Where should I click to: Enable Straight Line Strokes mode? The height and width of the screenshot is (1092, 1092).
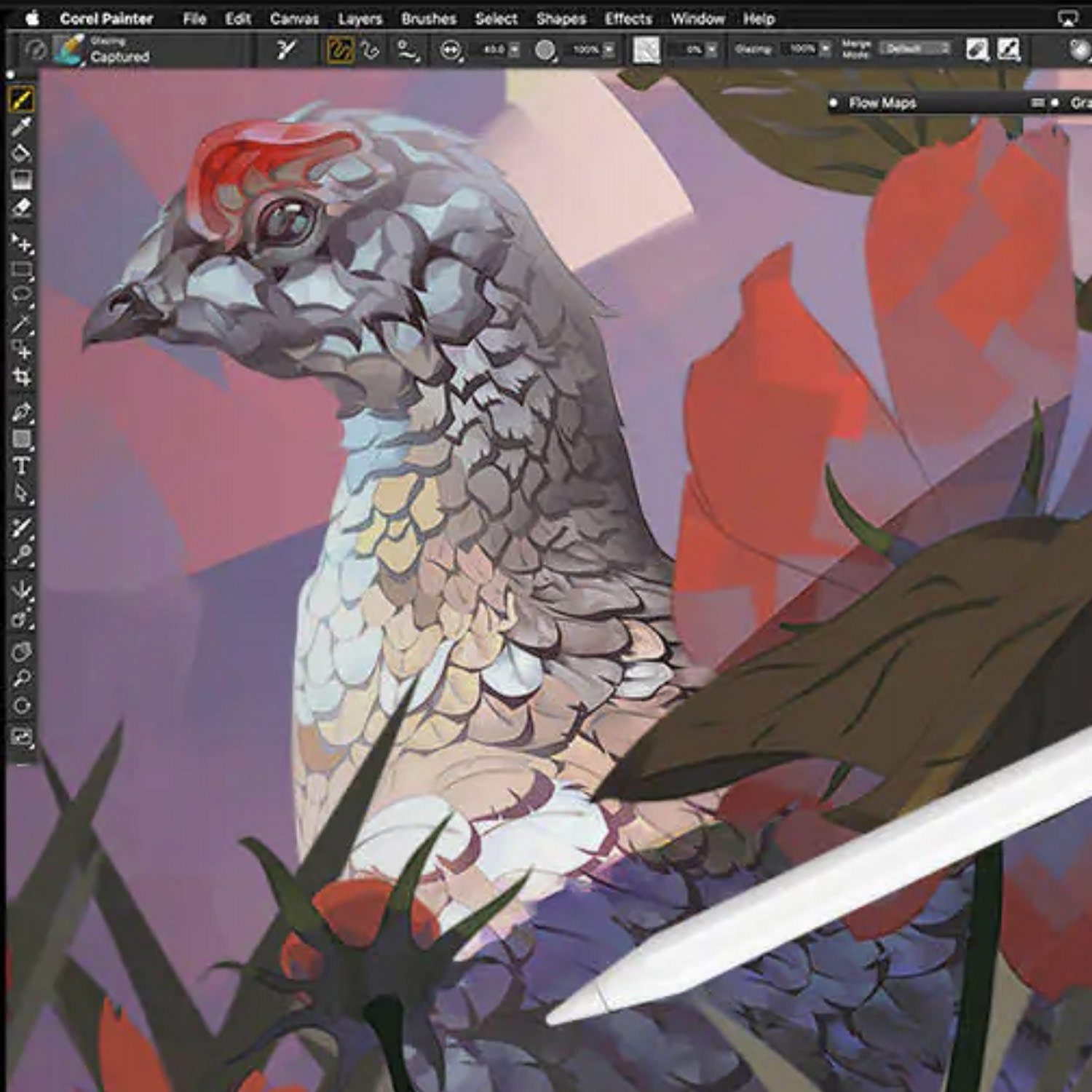coord(371,50)
